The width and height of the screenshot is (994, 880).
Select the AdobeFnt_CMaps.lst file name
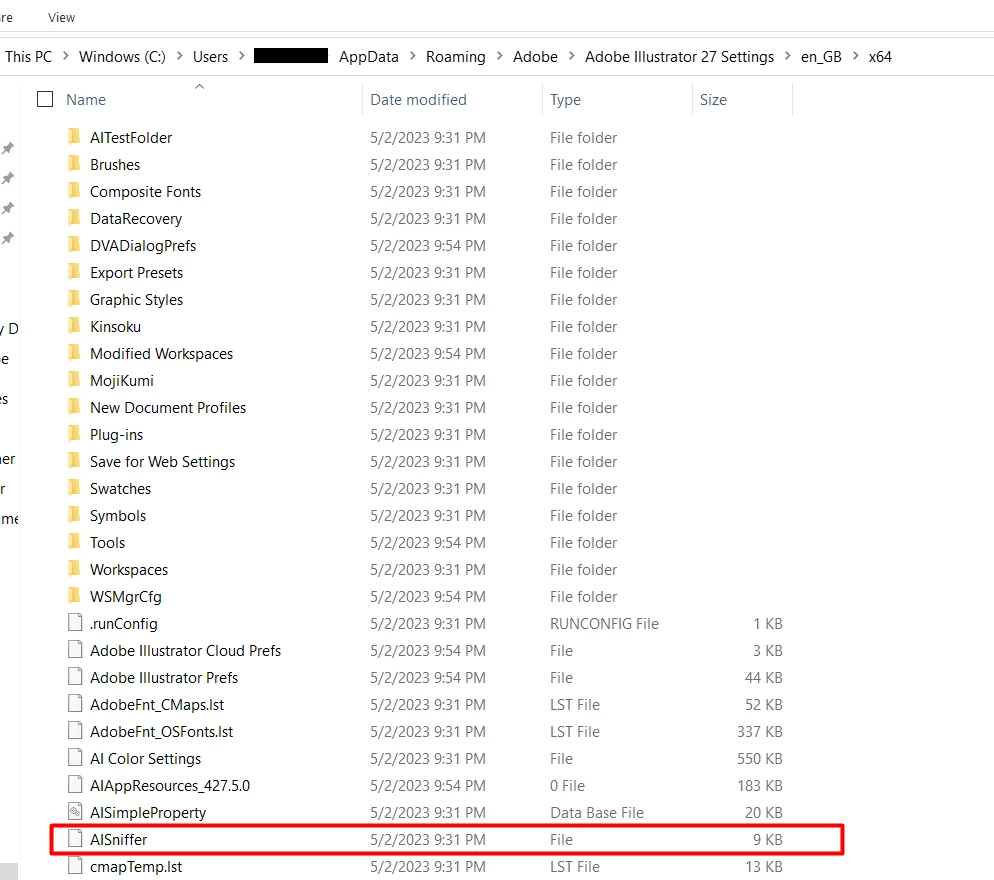pos(157,704)
